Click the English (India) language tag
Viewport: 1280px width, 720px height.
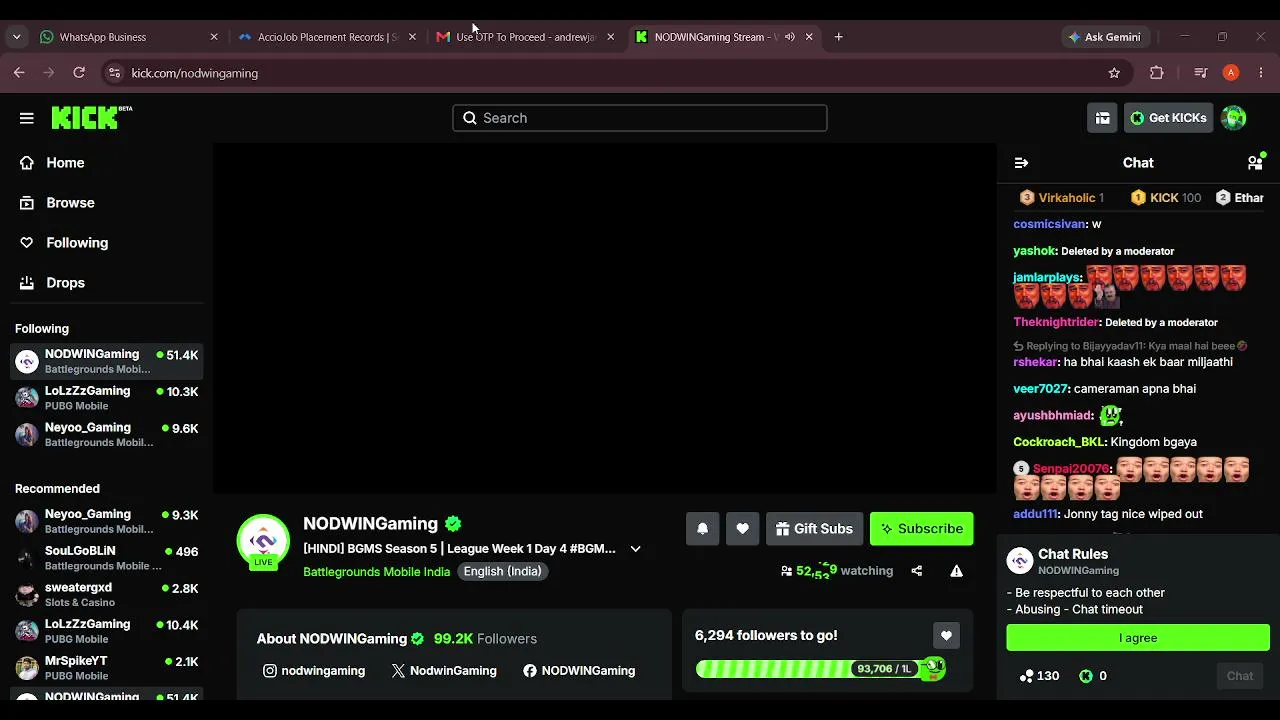pyautogui.click(x=503, y=572)
